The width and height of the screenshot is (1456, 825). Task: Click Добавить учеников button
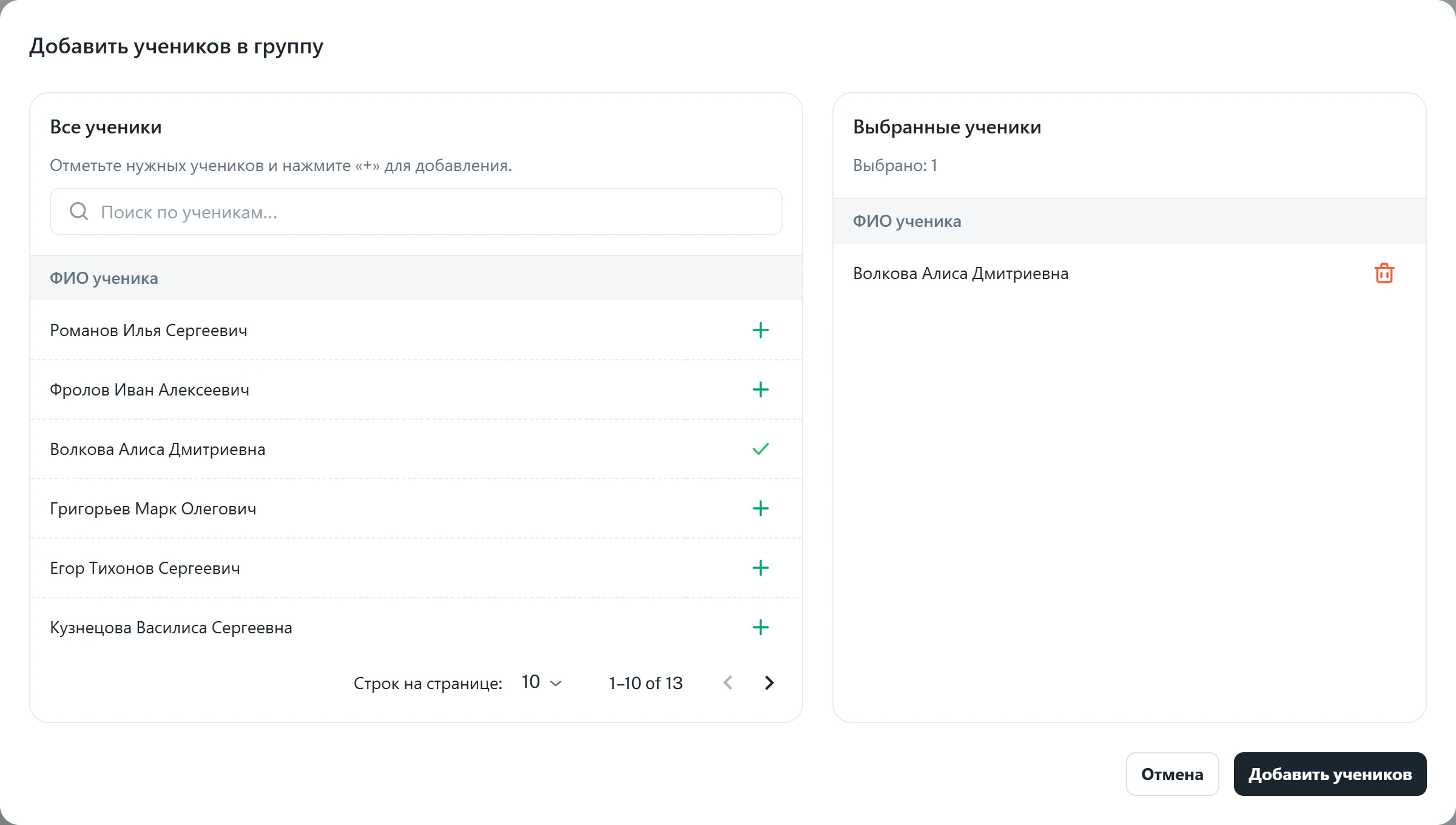pyautogui.click(x=1330, y=774)
